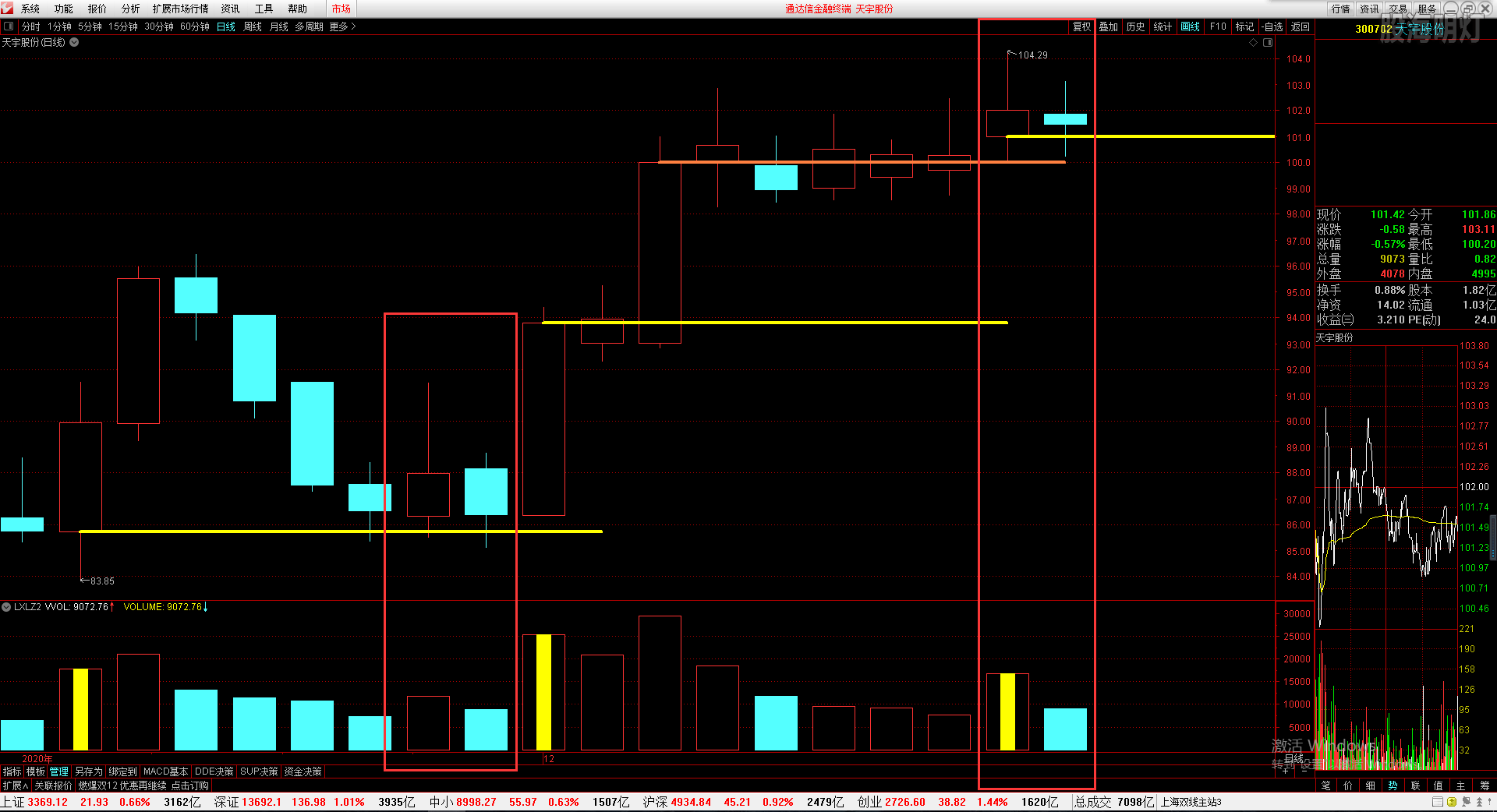The image size is (1497, 812).
Task: Select the 资金决策 template tab
Action: pos(303,771)
